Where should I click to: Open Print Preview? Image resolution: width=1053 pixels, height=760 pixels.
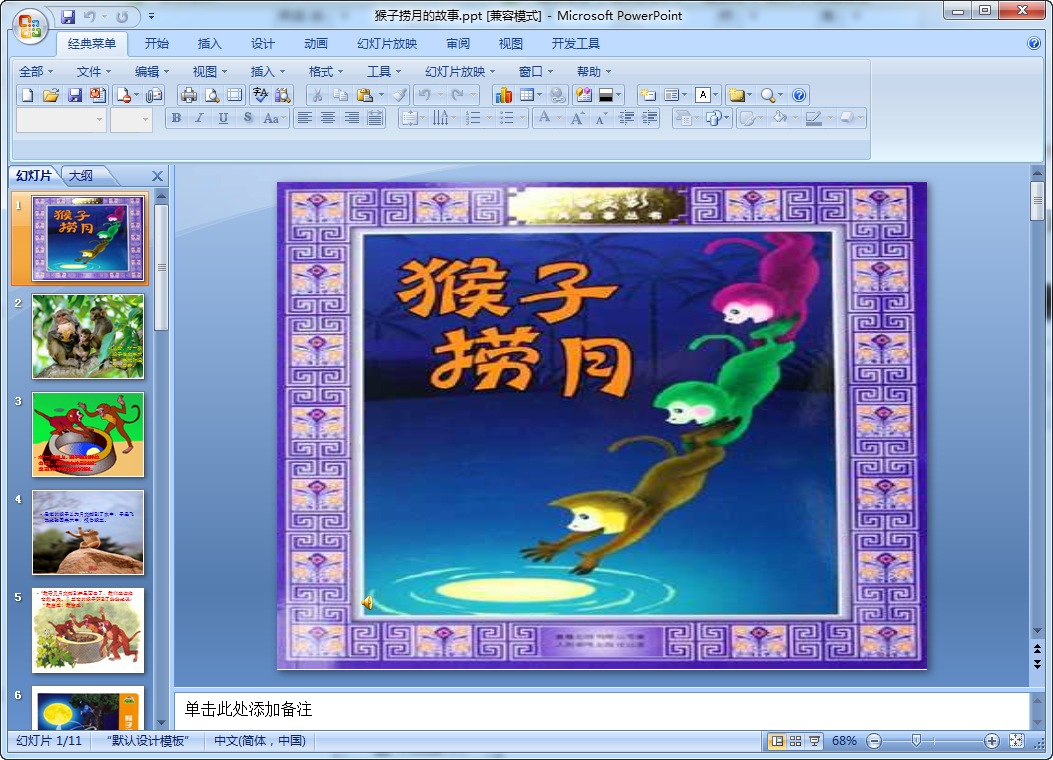coord(212,95)
